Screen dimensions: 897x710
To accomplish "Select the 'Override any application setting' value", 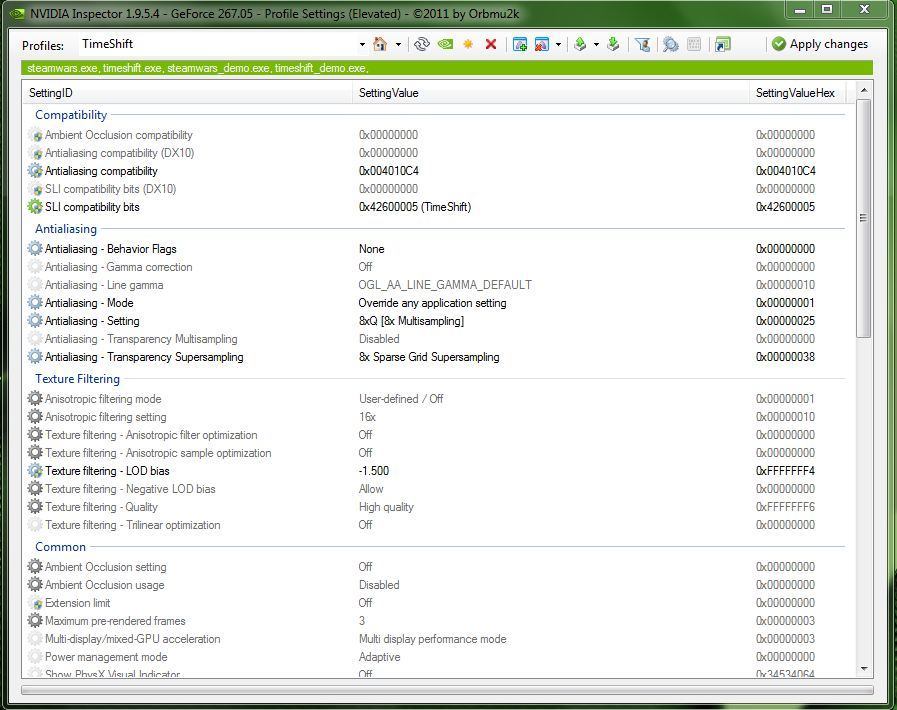I will tap(432, 303).
